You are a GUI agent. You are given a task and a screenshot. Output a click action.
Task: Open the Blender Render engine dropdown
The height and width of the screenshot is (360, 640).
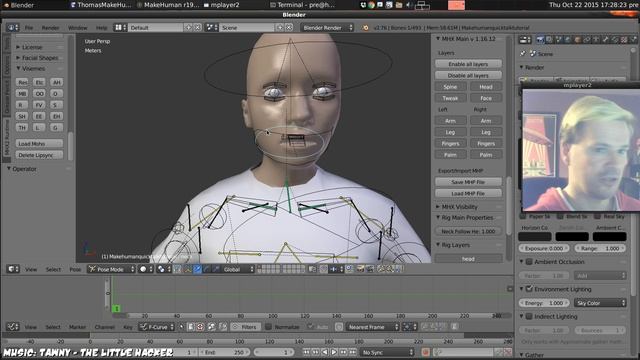327,27
